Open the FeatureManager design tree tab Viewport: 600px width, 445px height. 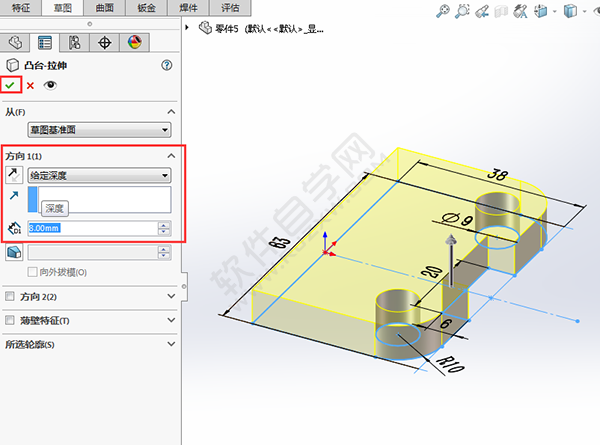point(15,42)
